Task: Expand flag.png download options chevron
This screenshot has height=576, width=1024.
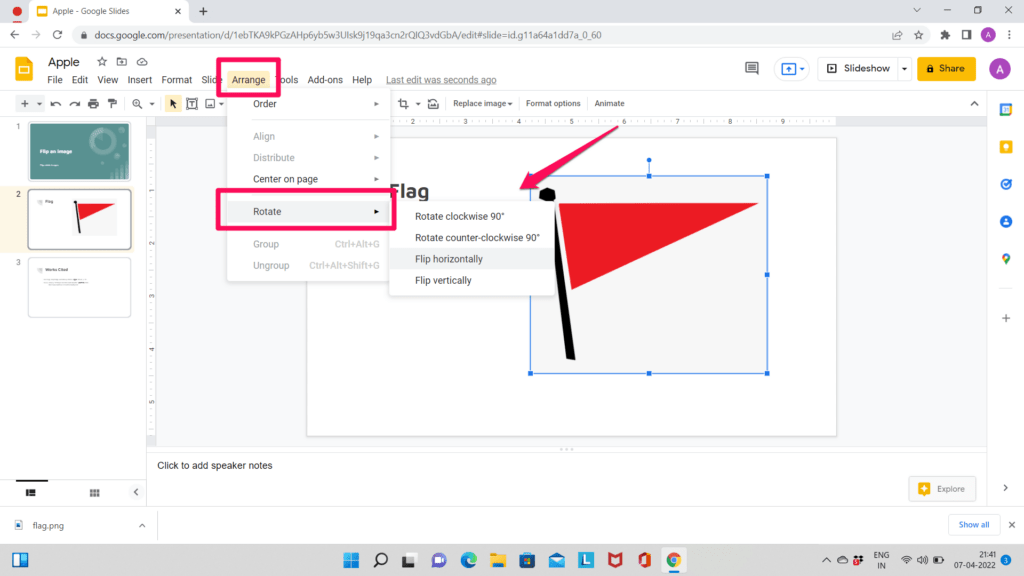Action: pos(140,524)
